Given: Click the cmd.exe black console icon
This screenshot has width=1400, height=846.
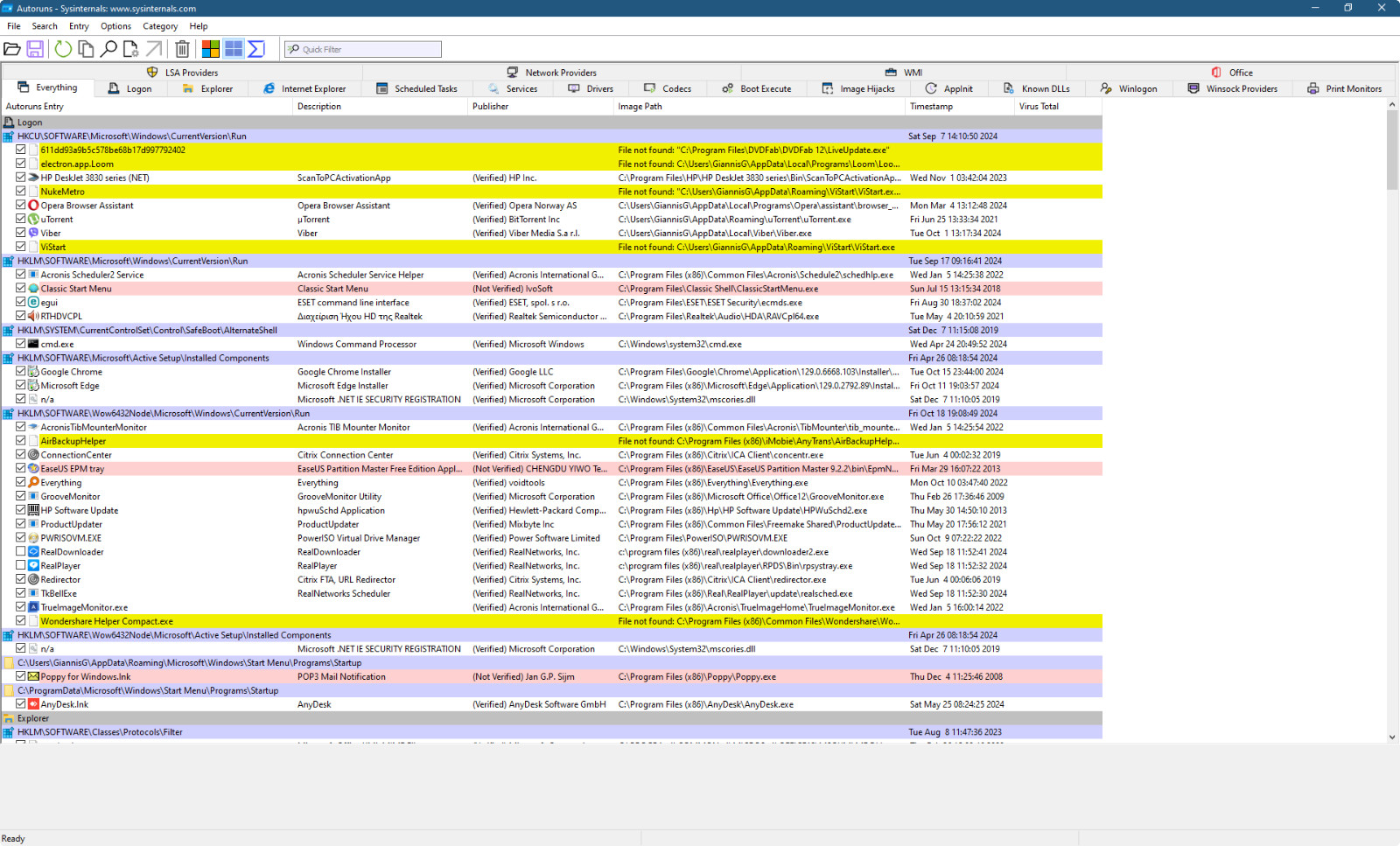Looking at the screenshot, I should click(x=33, y=345).
